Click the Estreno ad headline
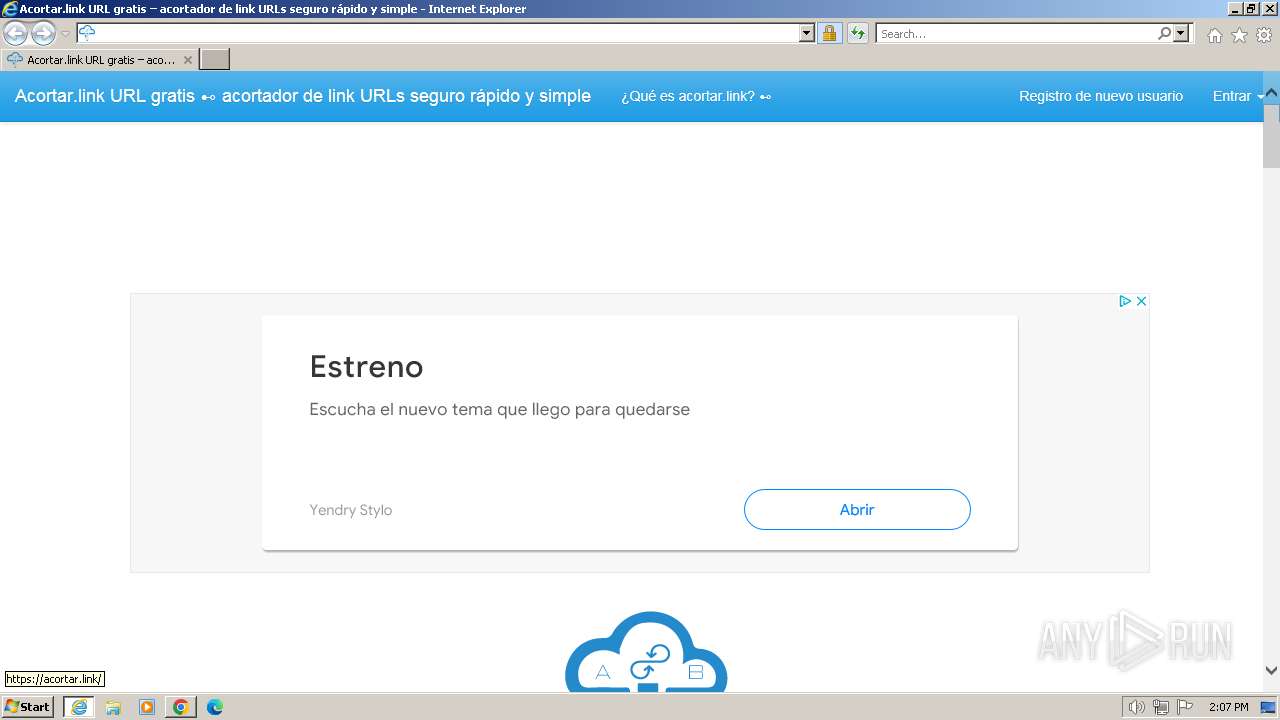Screen dimensions: 1280x720 366,366
